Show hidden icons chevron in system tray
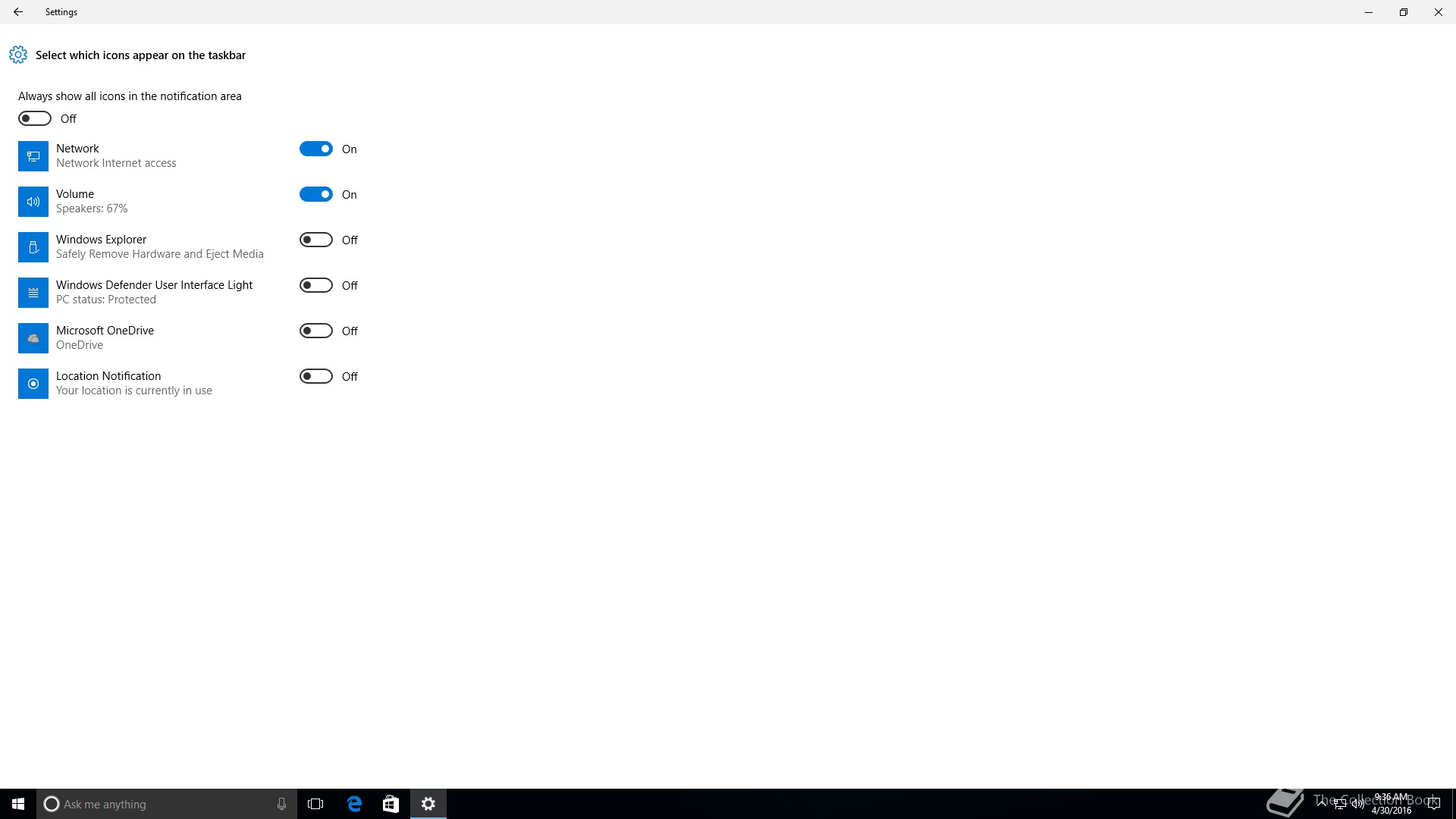1456x819 pixels. (1322, 804)
